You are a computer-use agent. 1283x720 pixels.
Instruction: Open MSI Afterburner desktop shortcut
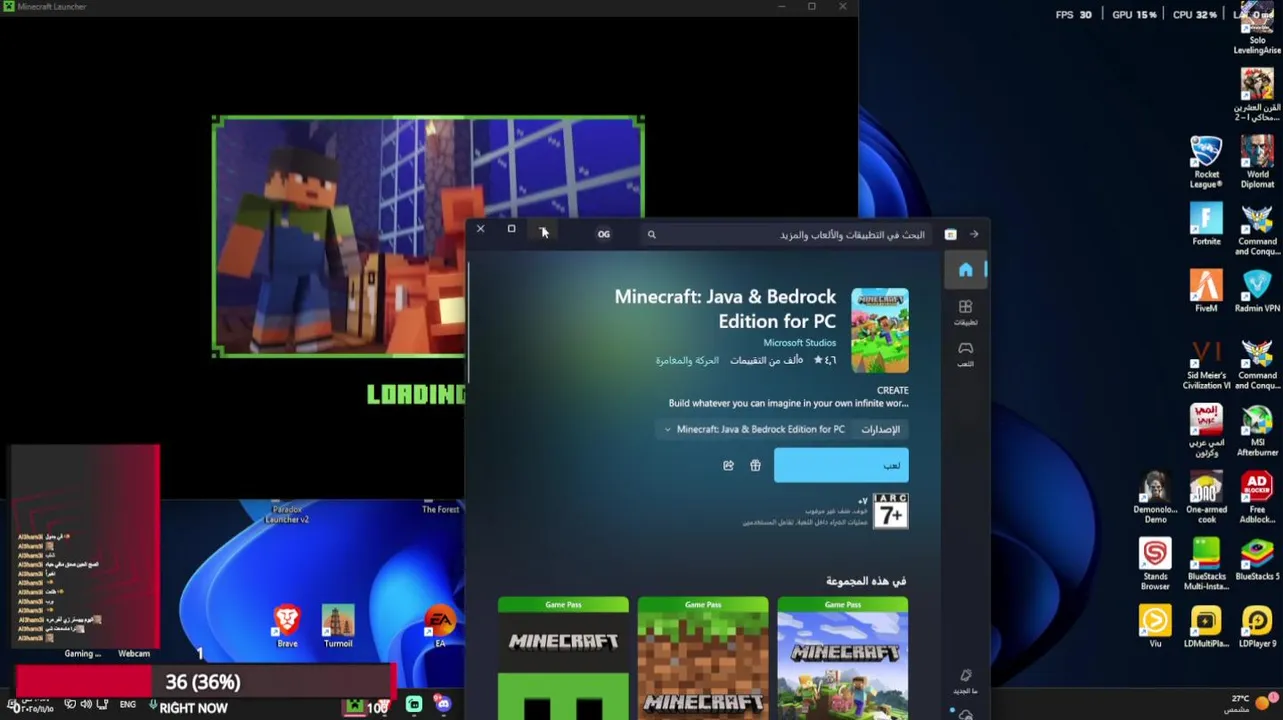(x=1257, y=430)
